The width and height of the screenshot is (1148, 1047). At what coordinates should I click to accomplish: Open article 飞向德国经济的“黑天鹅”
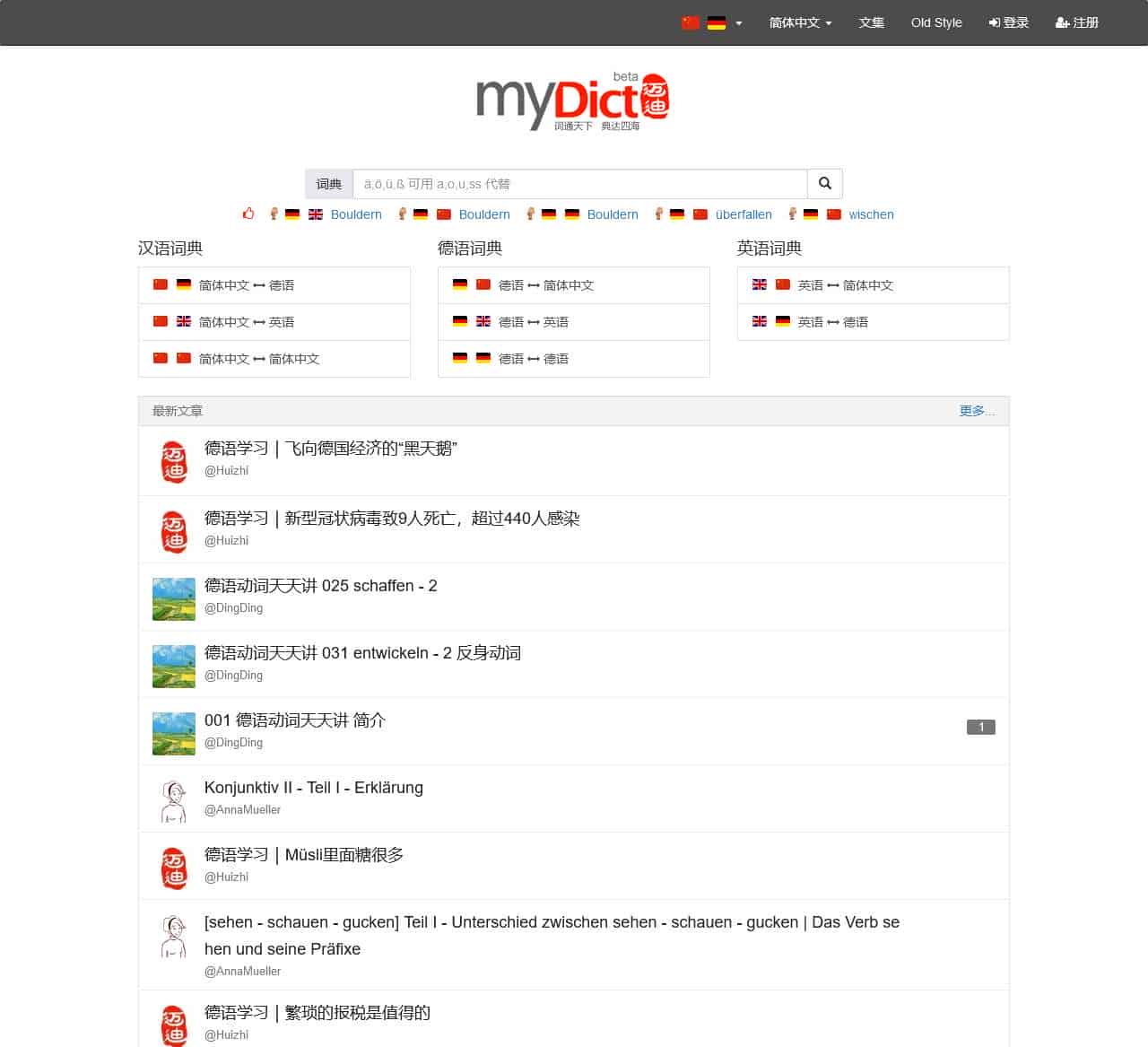point(331,449)
